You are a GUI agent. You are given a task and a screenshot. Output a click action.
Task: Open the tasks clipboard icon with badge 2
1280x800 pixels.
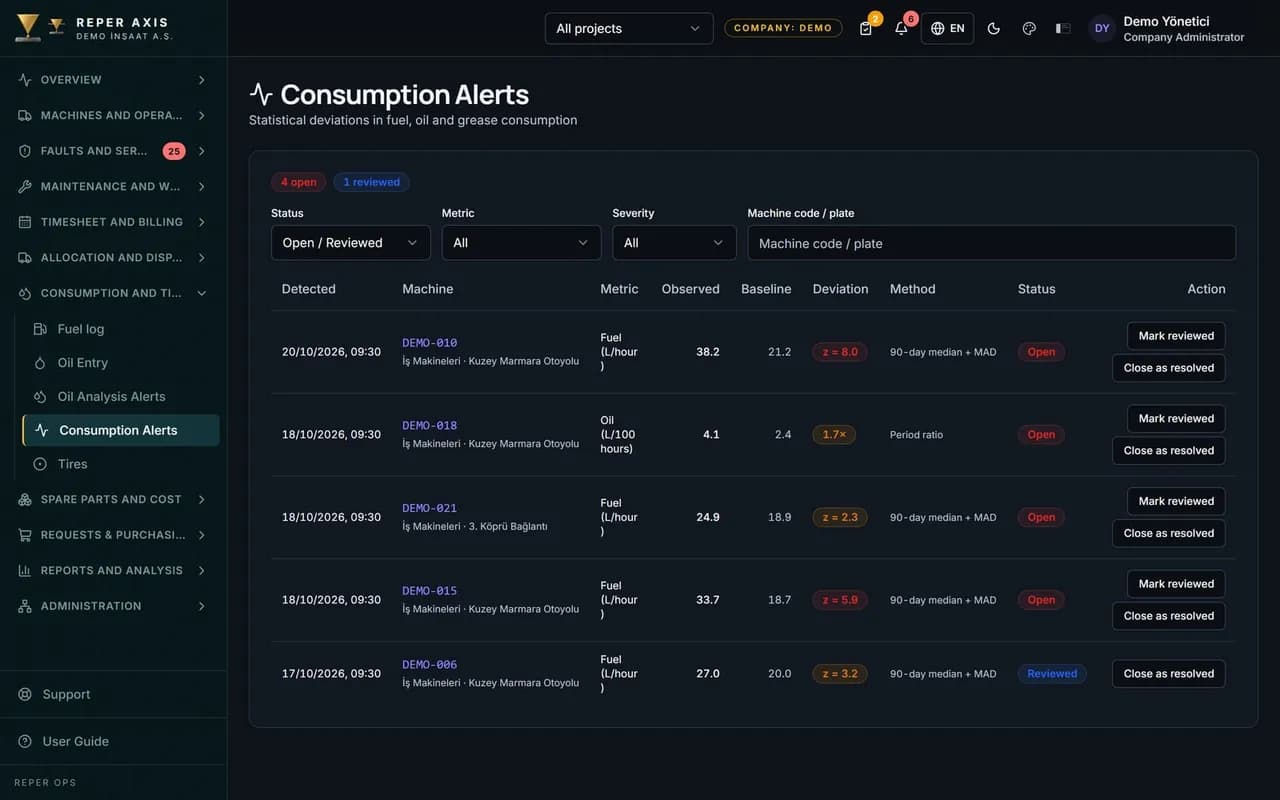tap(866, 28)
